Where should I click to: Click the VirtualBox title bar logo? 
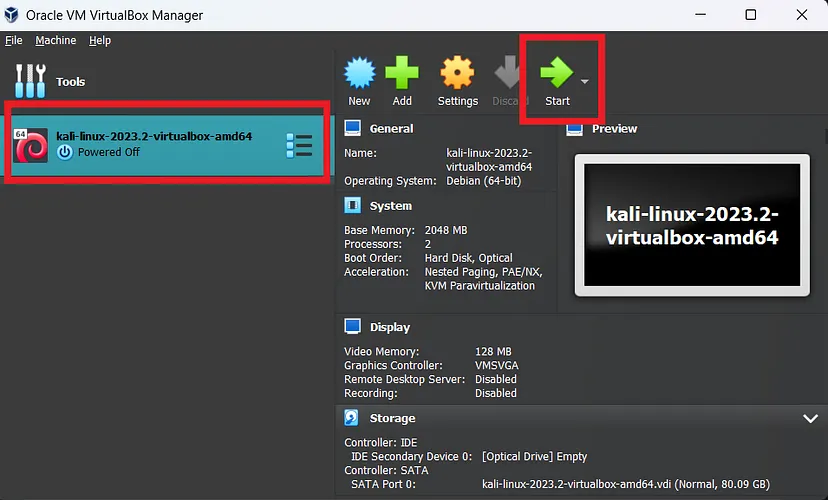pyautogui.click(x=11, y=15)
